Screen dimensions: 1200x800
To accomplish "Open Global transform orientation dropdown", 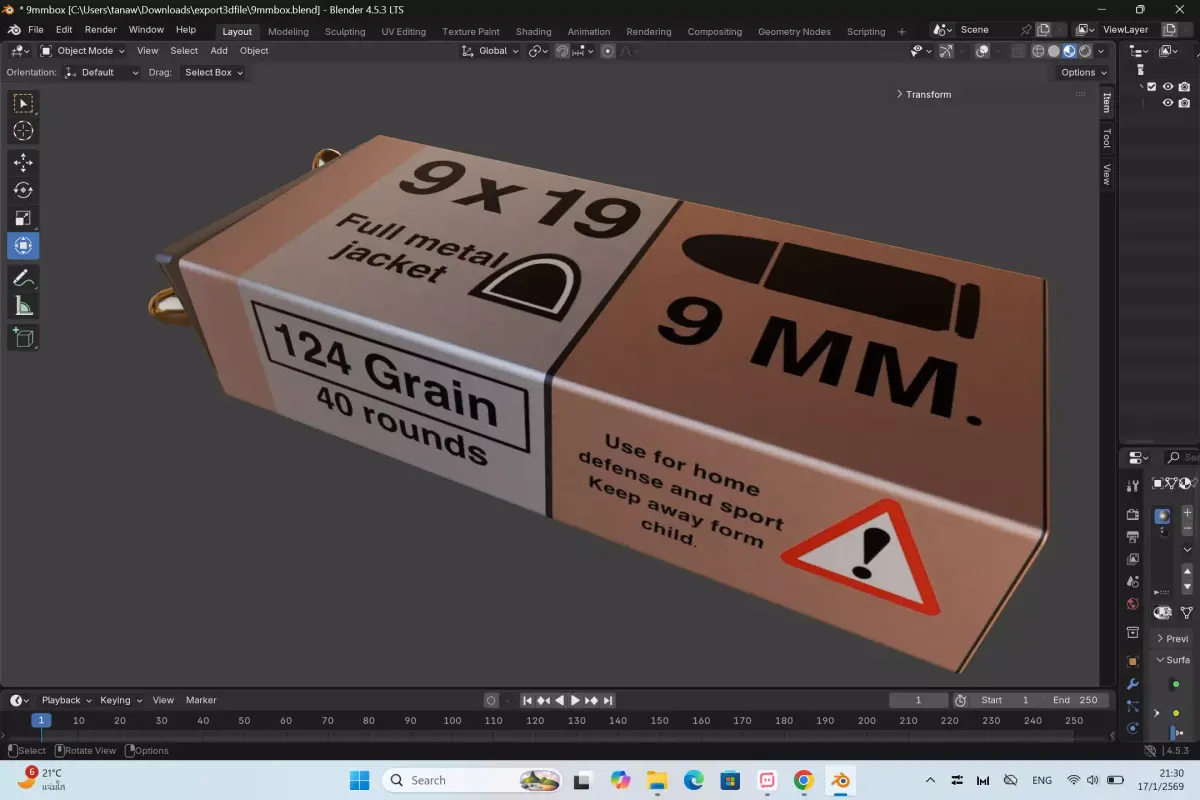I will 491,51.
